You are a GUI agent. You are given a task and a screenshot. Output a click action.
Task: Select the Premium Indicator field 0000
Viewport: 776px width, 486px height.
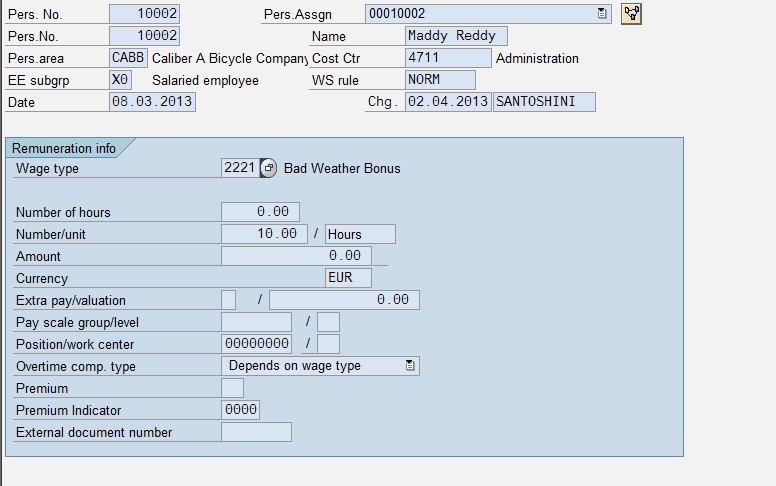[241, 410]
